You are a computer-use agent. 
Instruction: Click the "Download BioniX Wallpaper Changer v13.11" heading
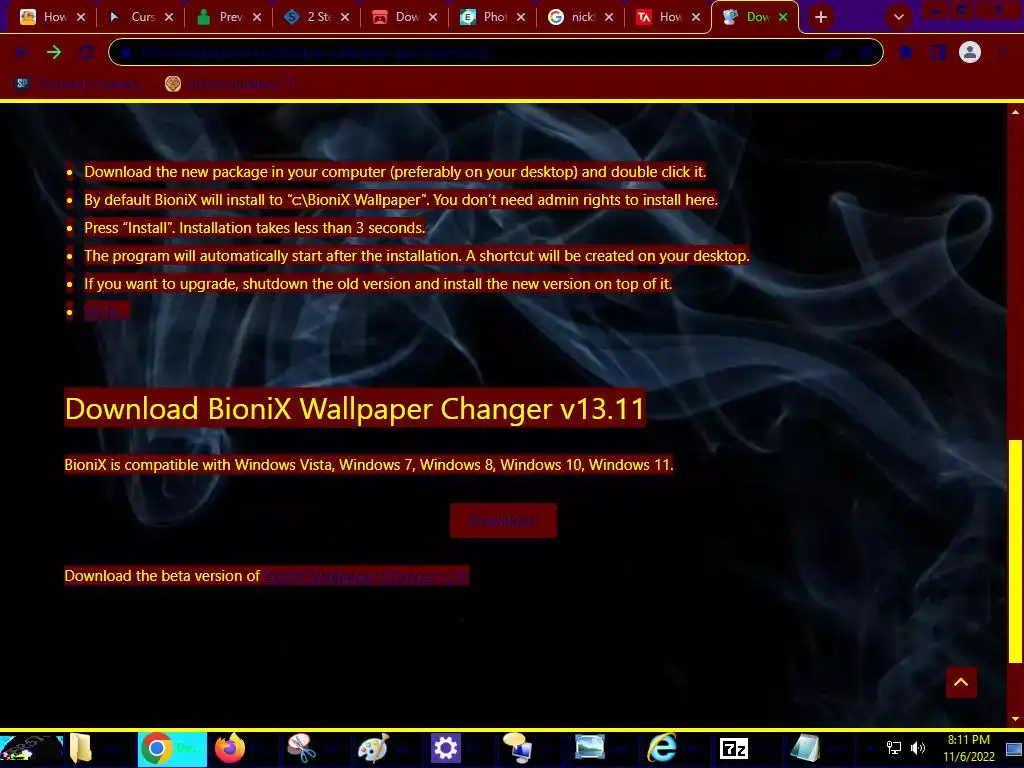(355, 409)
